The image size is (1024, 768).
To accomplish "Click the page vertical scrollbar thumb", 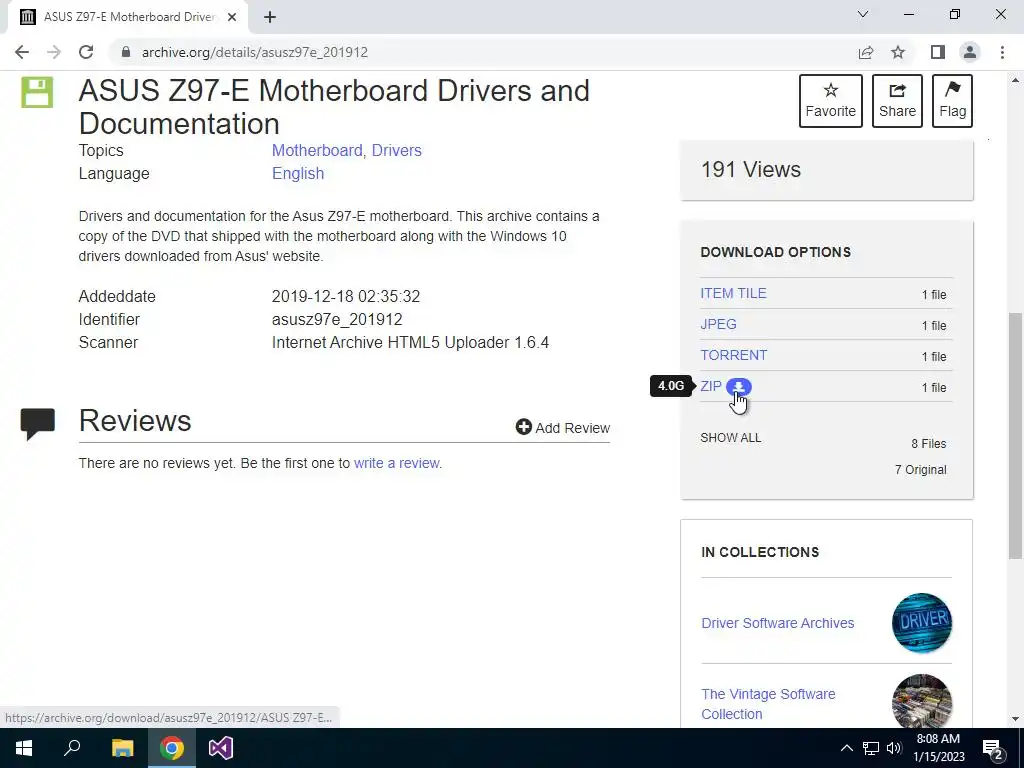I will [1015, 436].
